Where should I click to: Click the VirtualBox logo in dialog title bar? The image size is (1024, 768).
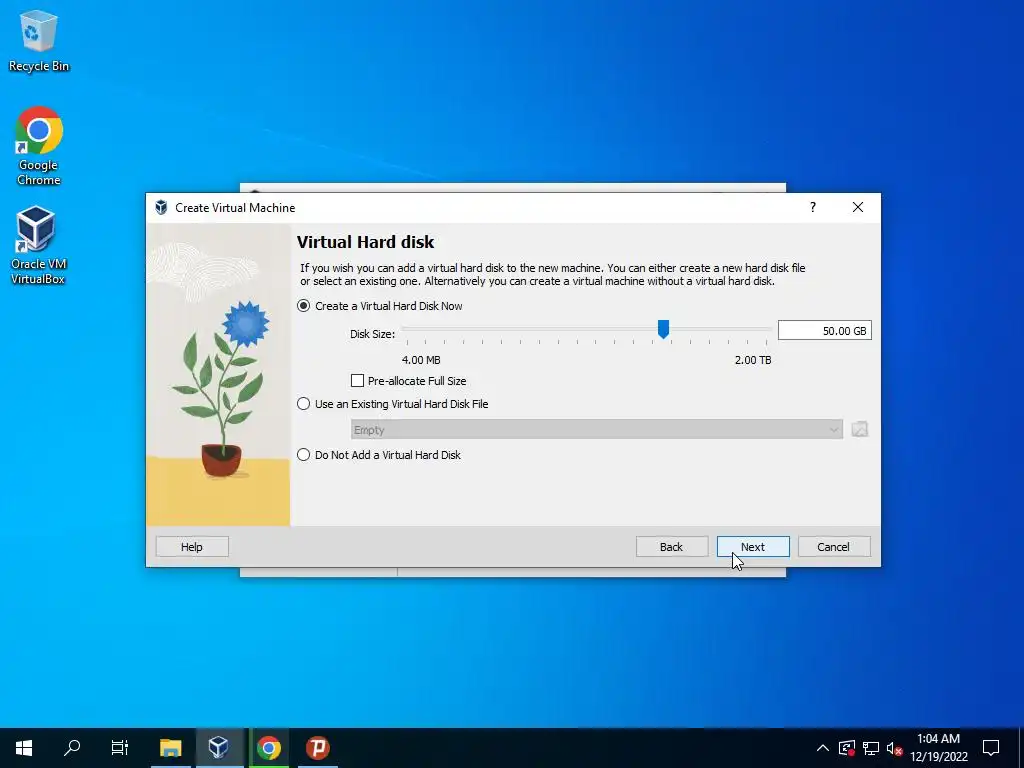point(161,208)
